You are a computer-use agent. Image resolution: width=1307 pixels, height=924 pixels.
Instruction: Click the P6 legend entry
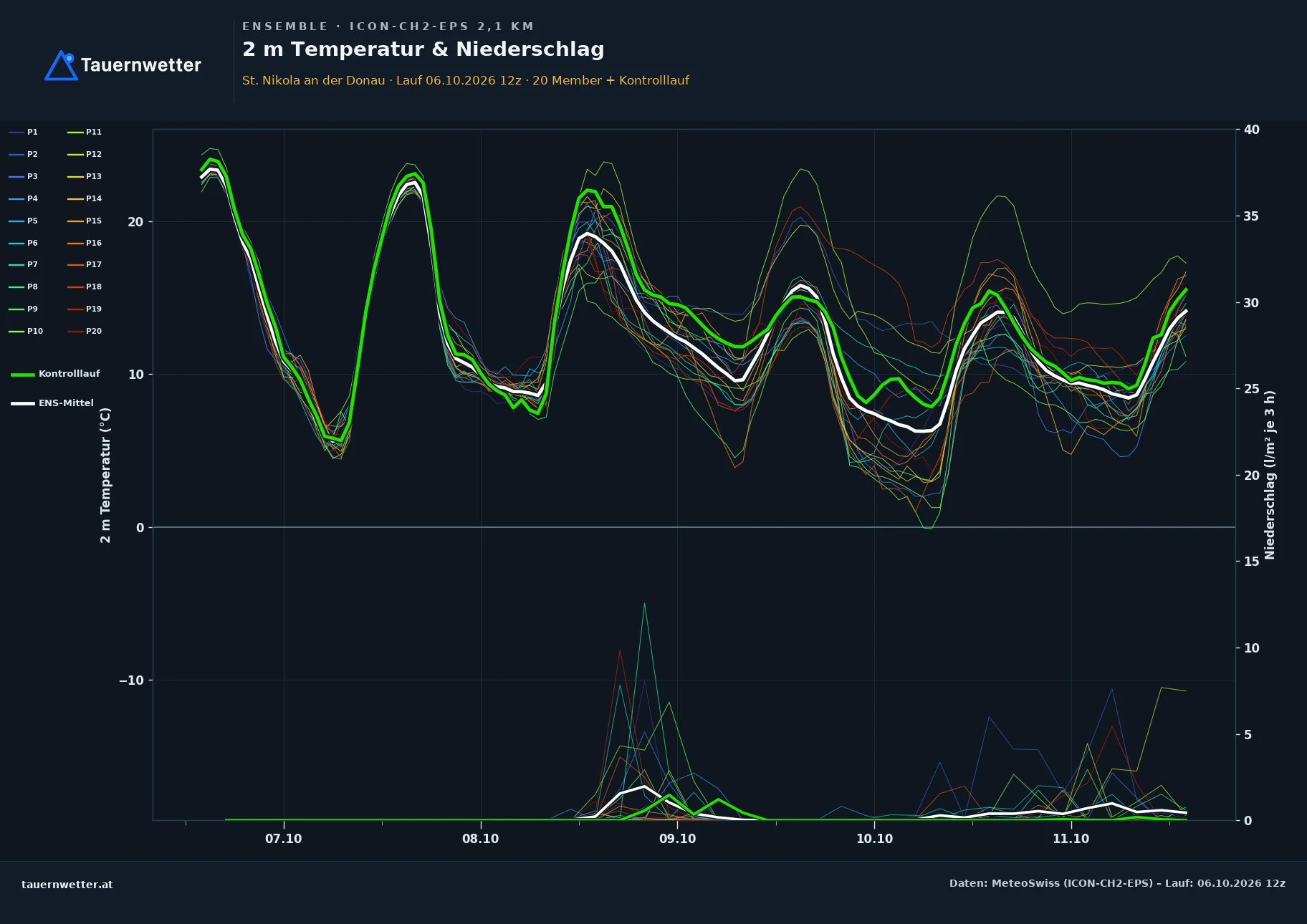(23, 243)
